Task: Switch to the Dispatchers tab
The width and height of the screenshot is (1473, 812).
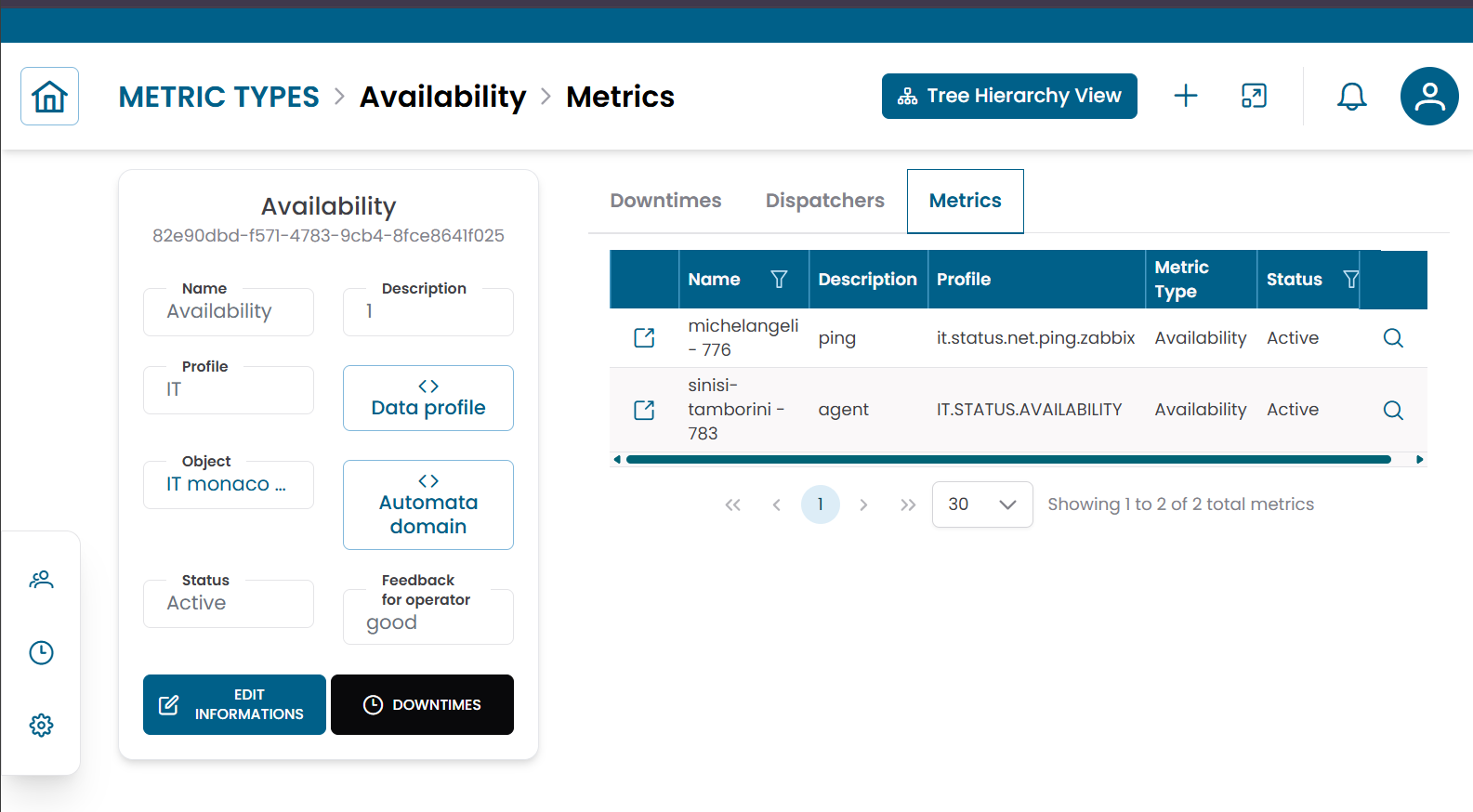Action: (824, 201)
